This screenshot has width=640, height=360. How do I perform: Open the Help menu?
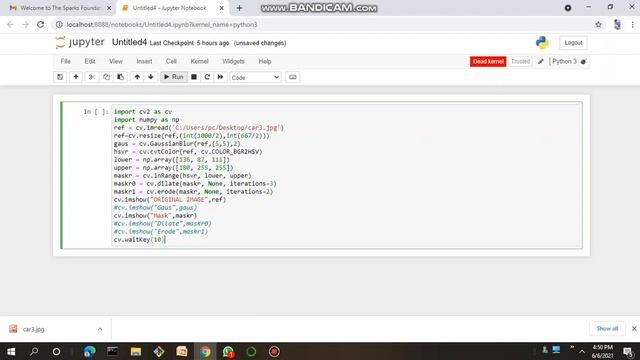point(264,62)
